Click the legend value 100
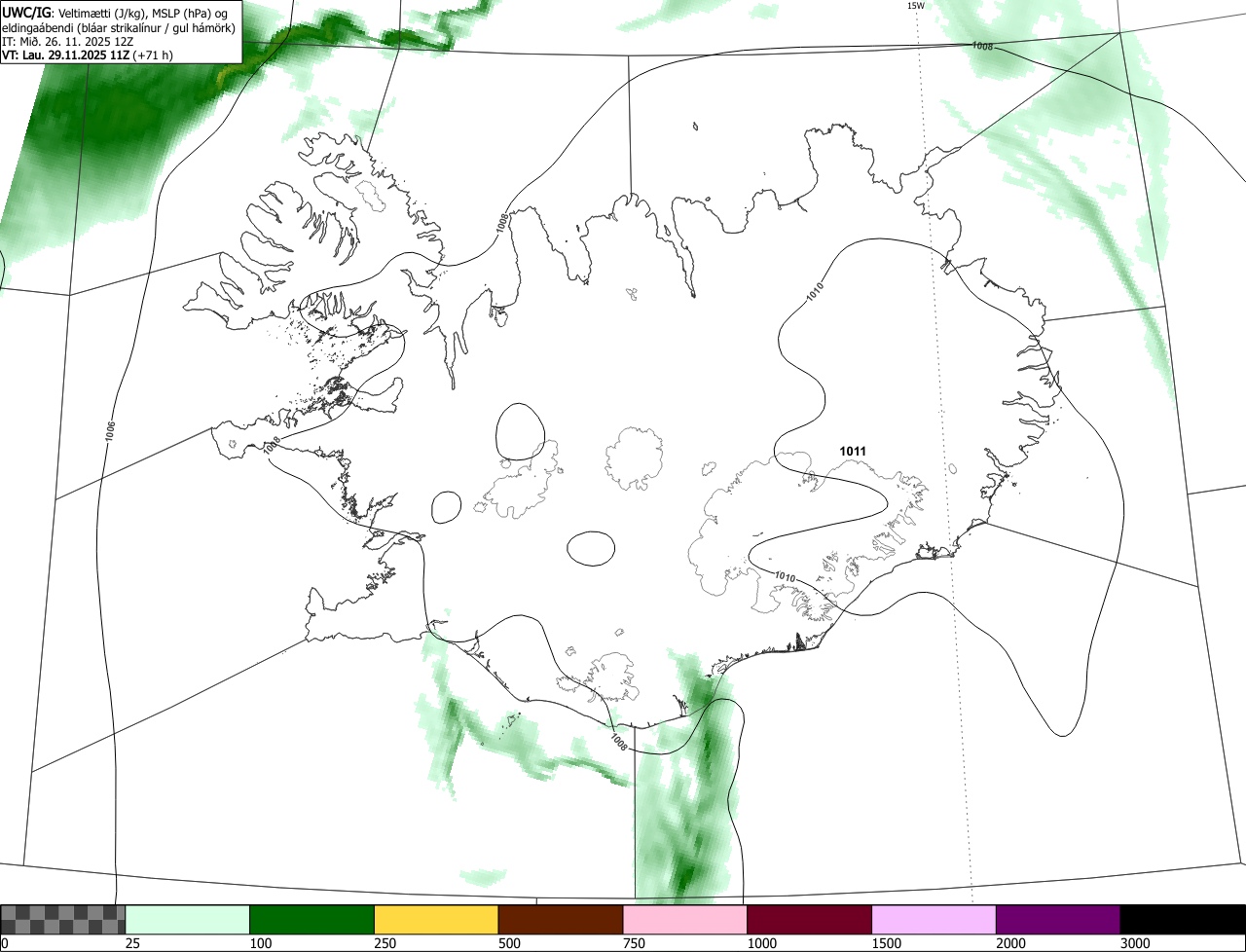Screen dimensions: 1246x952 pos(260,943)
